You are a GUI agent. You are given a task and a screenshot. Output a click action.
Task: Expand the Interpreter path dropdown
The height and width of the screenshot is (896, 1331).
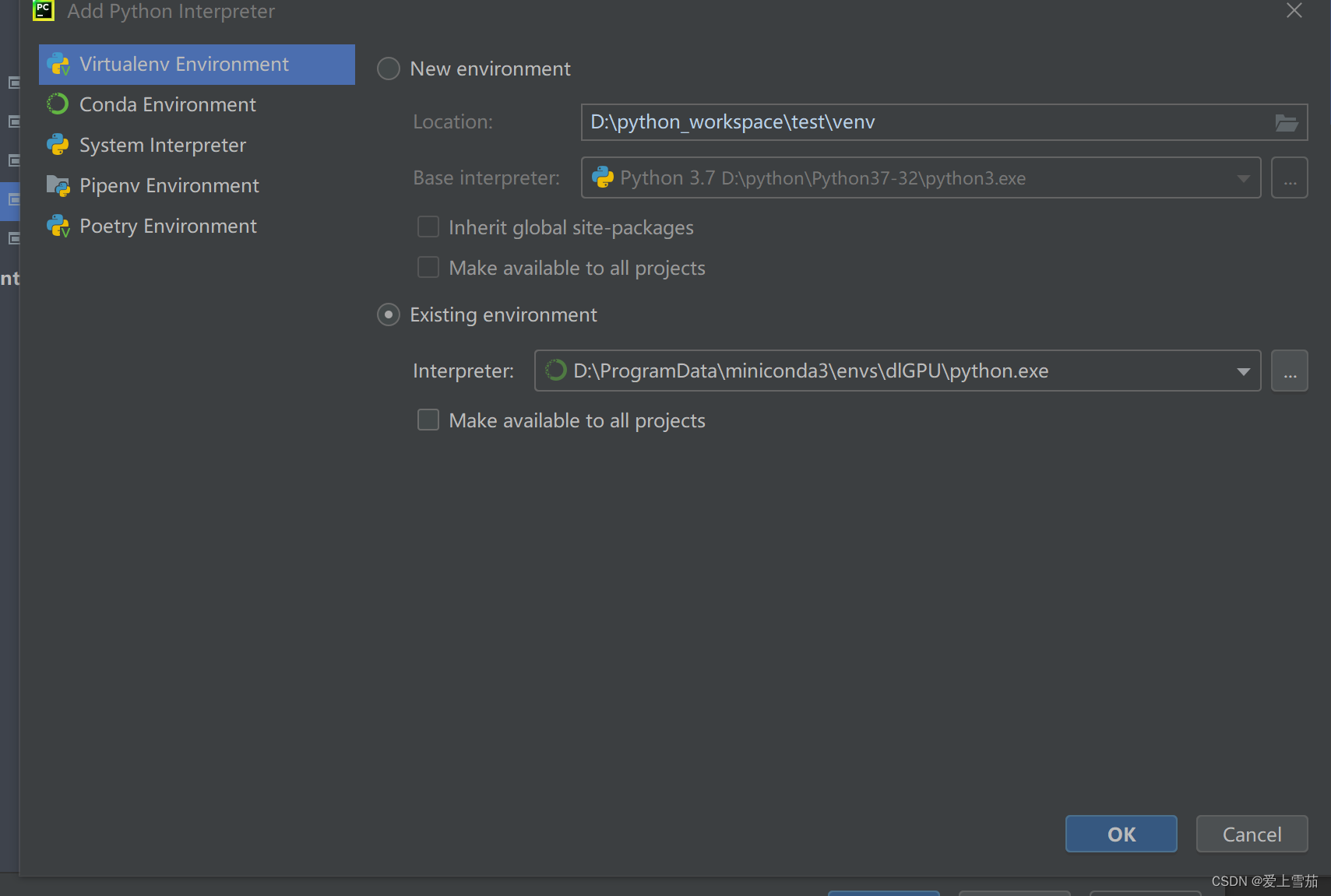1242,371
